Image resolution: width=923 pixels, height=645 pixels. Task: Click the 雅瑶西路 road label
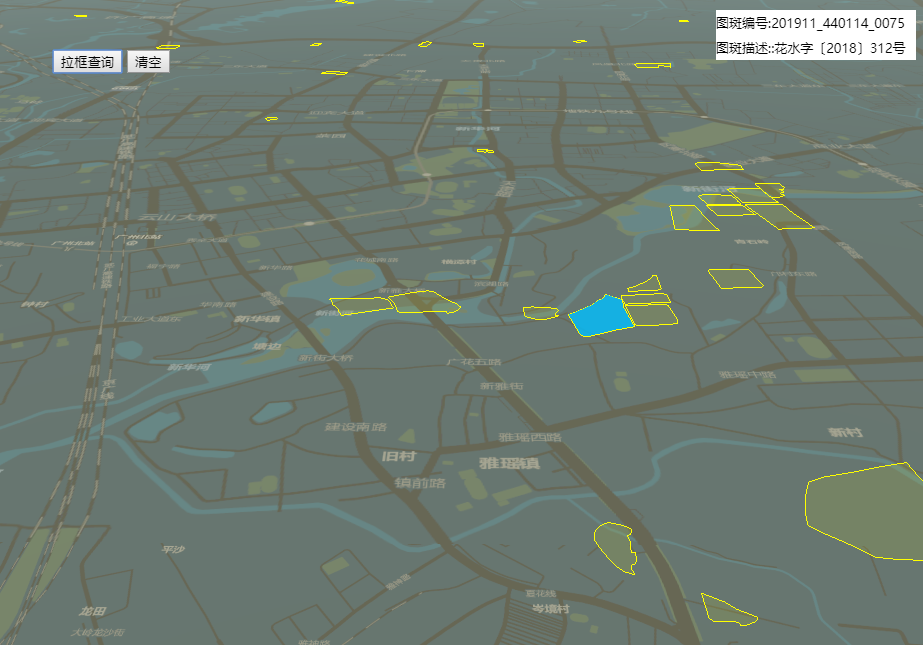[530, 437]
